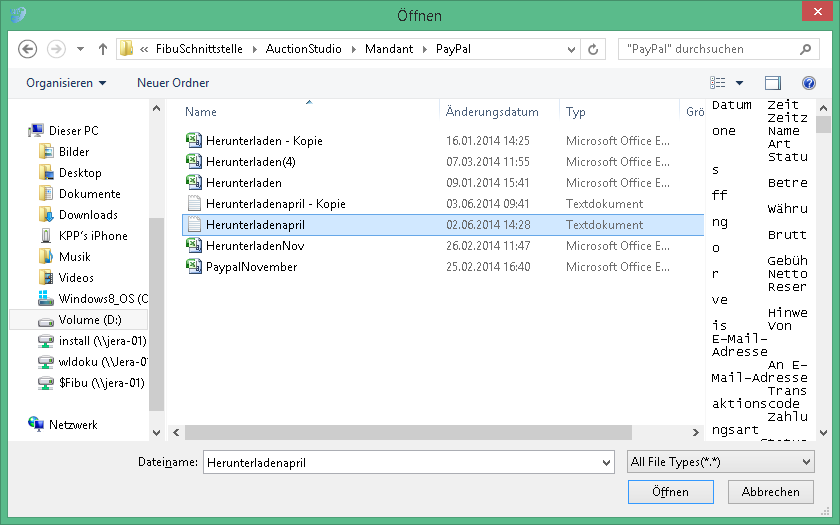Click the Back navigation arrow

pyautogui.click(x=28, y=49)
